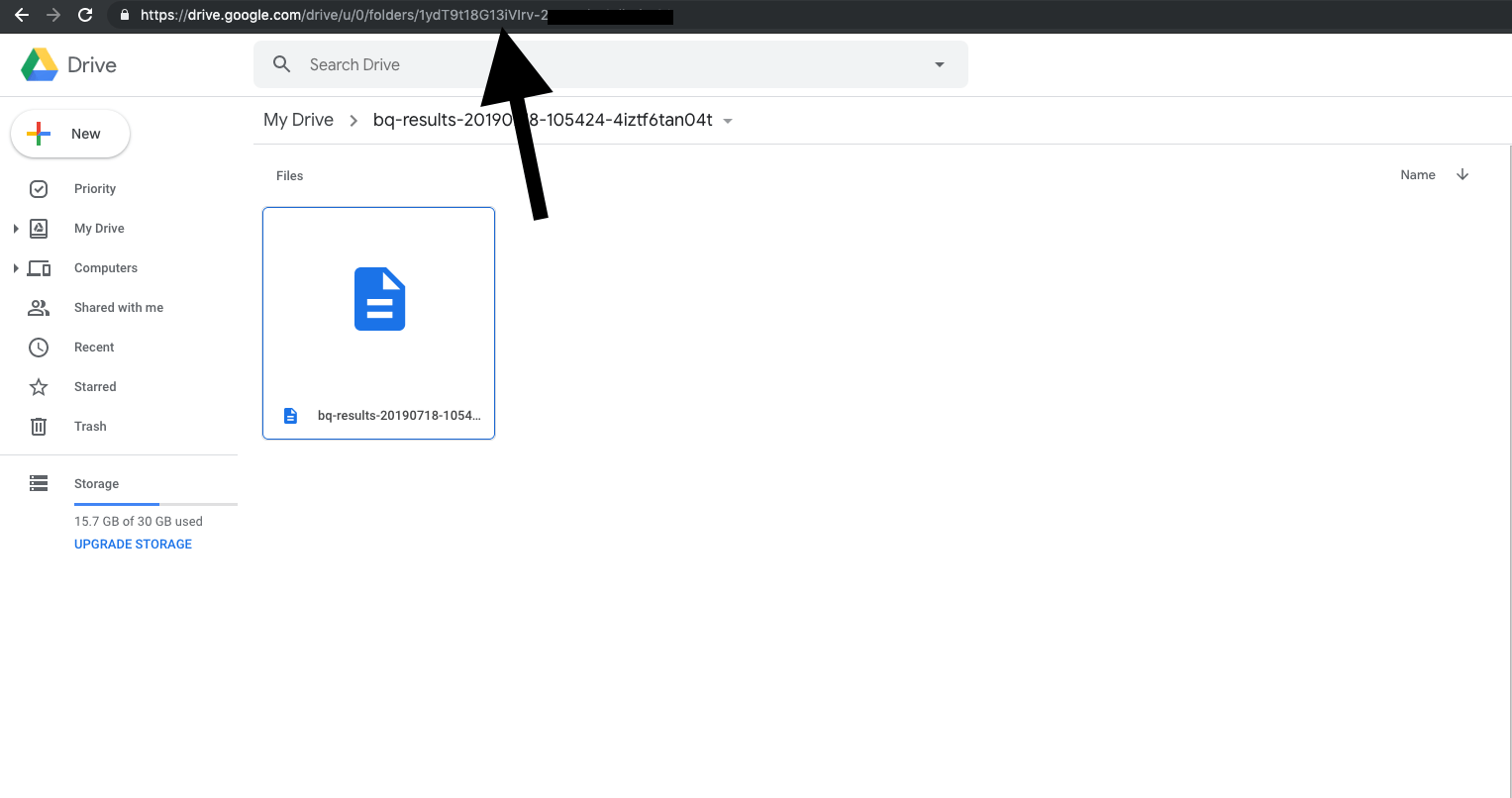The height and width of the screenshot is (798, 1512).
Task: Open search options dropdown arrow
Action: pyautogui.click(x=940, y=65)
